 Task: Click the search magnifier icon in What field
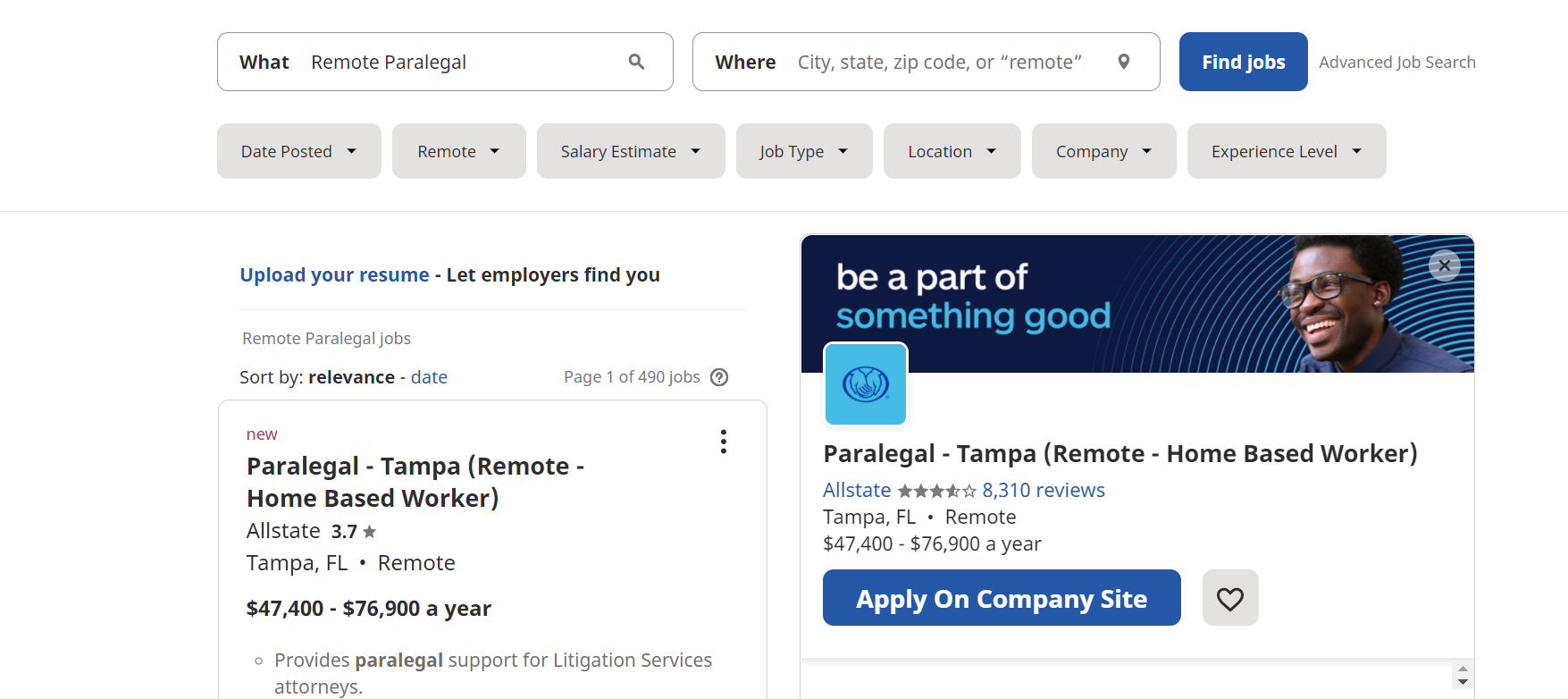[x=636, y=62]
